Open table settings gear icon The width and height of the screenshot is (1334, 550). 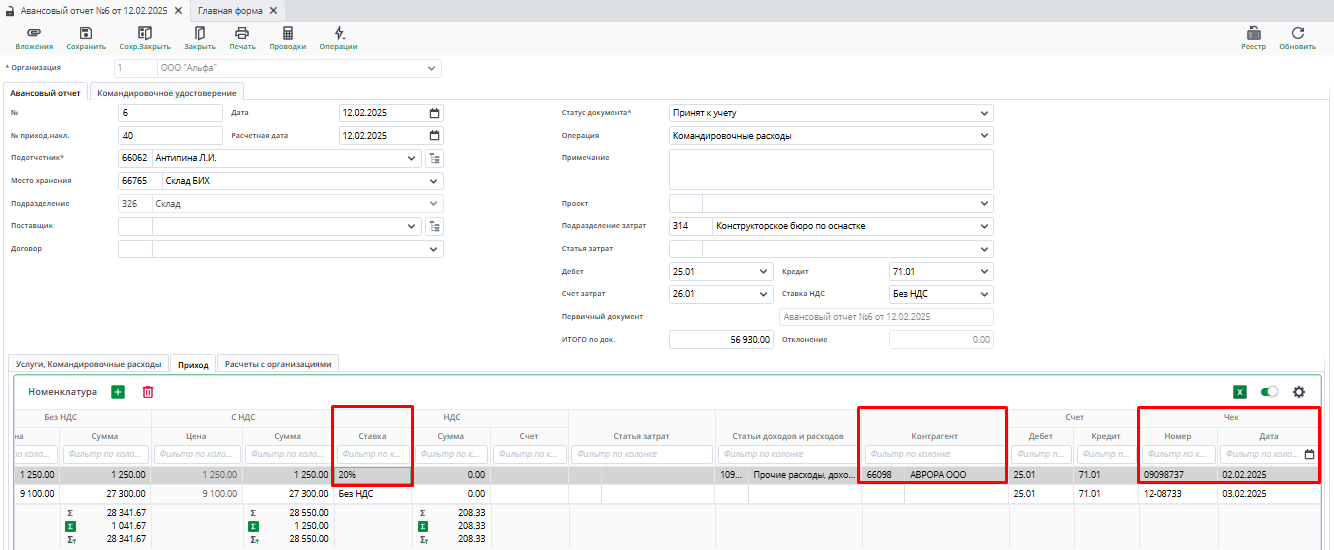pos(1299,392)
